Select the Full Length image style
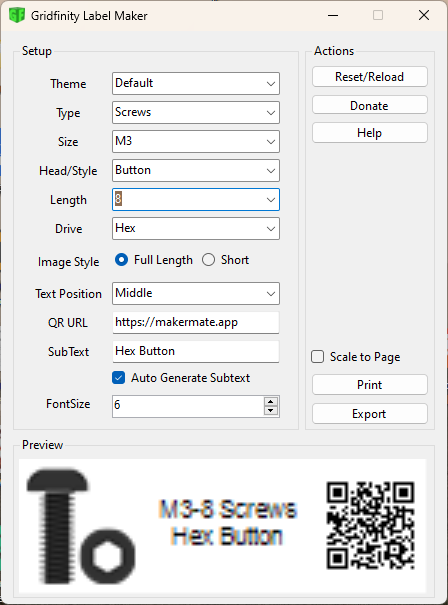 [154, 260]
